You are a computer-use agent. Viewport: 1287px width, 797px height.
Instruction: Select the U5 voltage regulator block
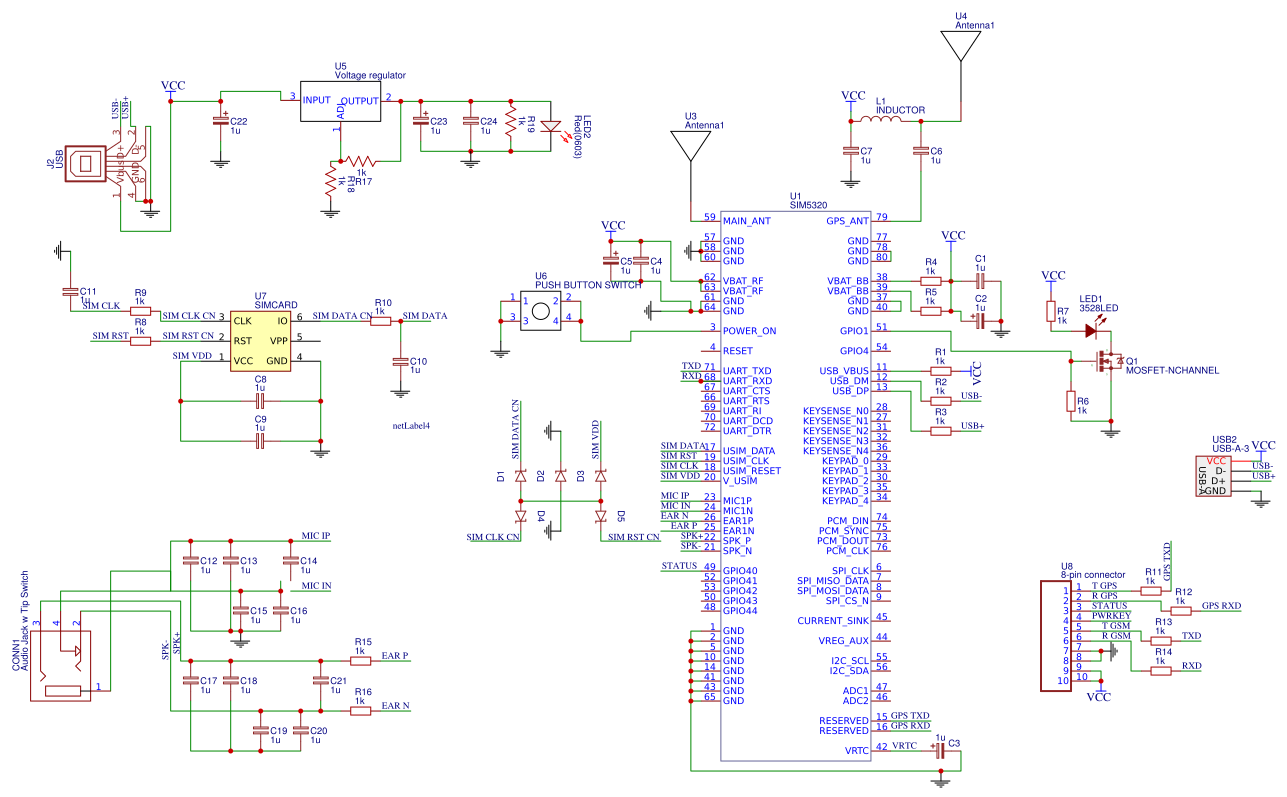tap(341, 101)
